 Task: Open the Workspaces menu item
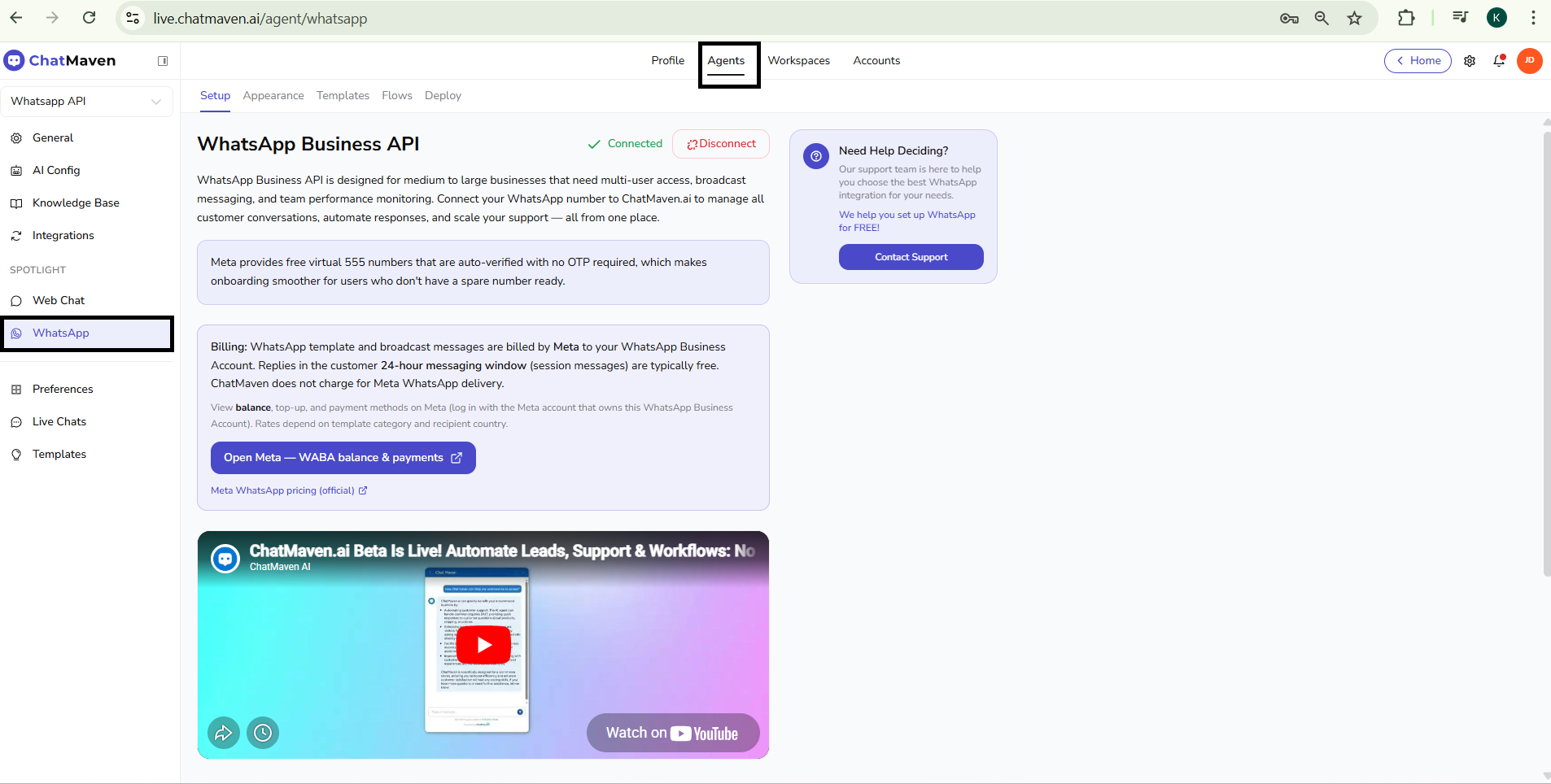click(x=798, y=61)
